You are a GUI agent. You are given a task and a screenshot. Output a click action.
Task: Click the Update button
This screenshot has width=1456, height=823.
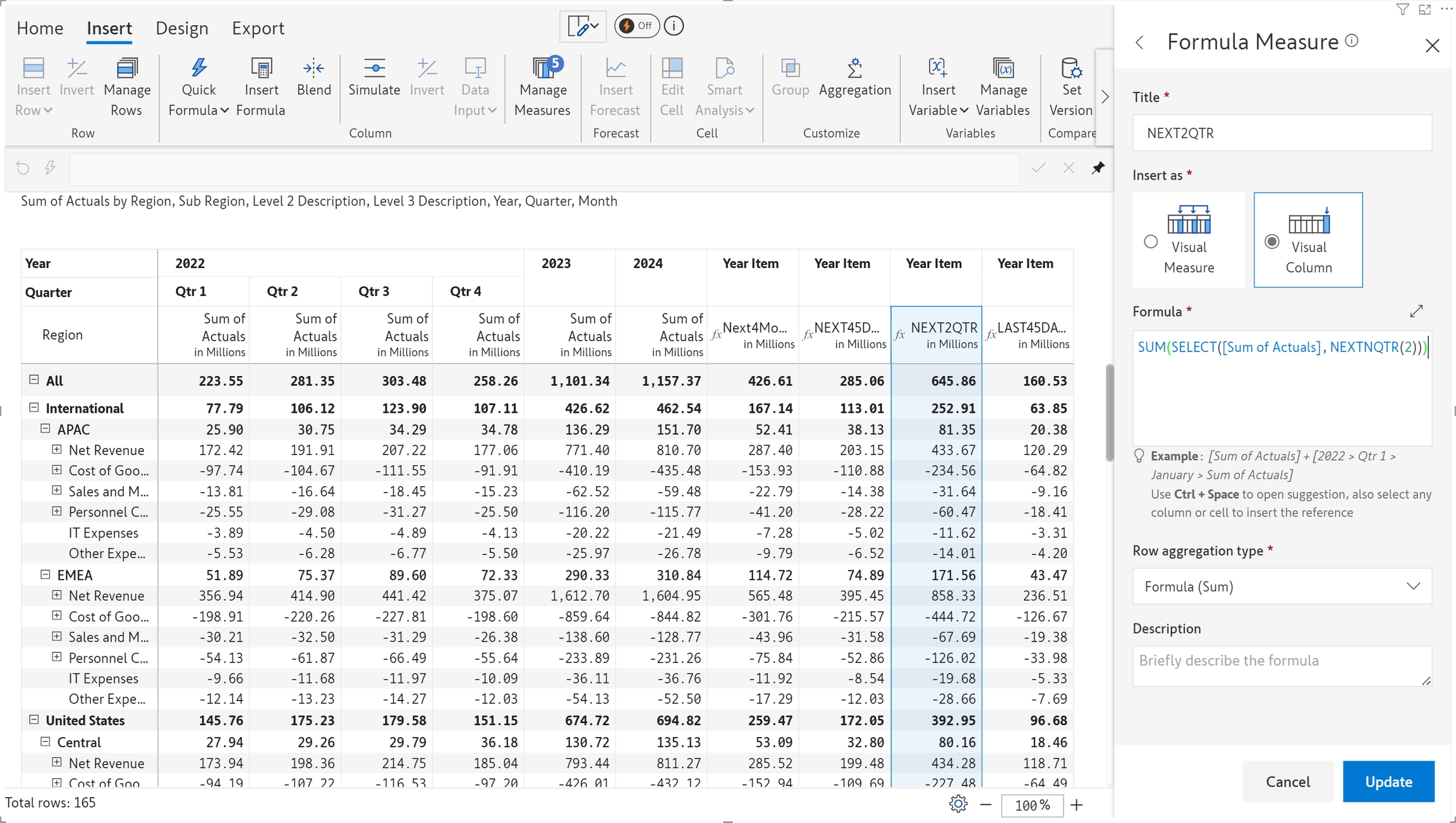point(1388,781)
